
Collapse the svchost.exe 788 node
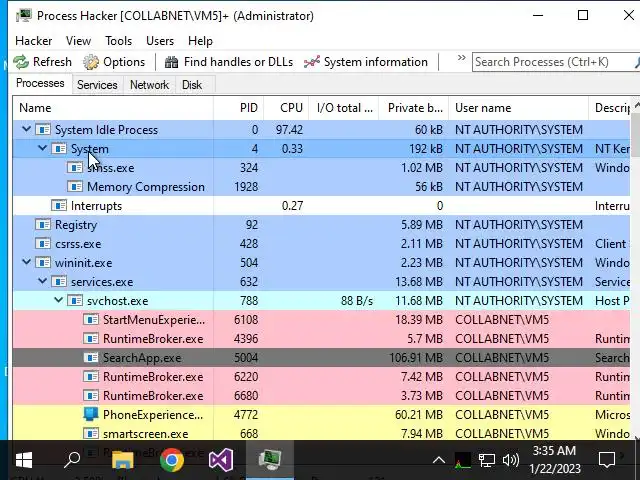click(58, 300)
